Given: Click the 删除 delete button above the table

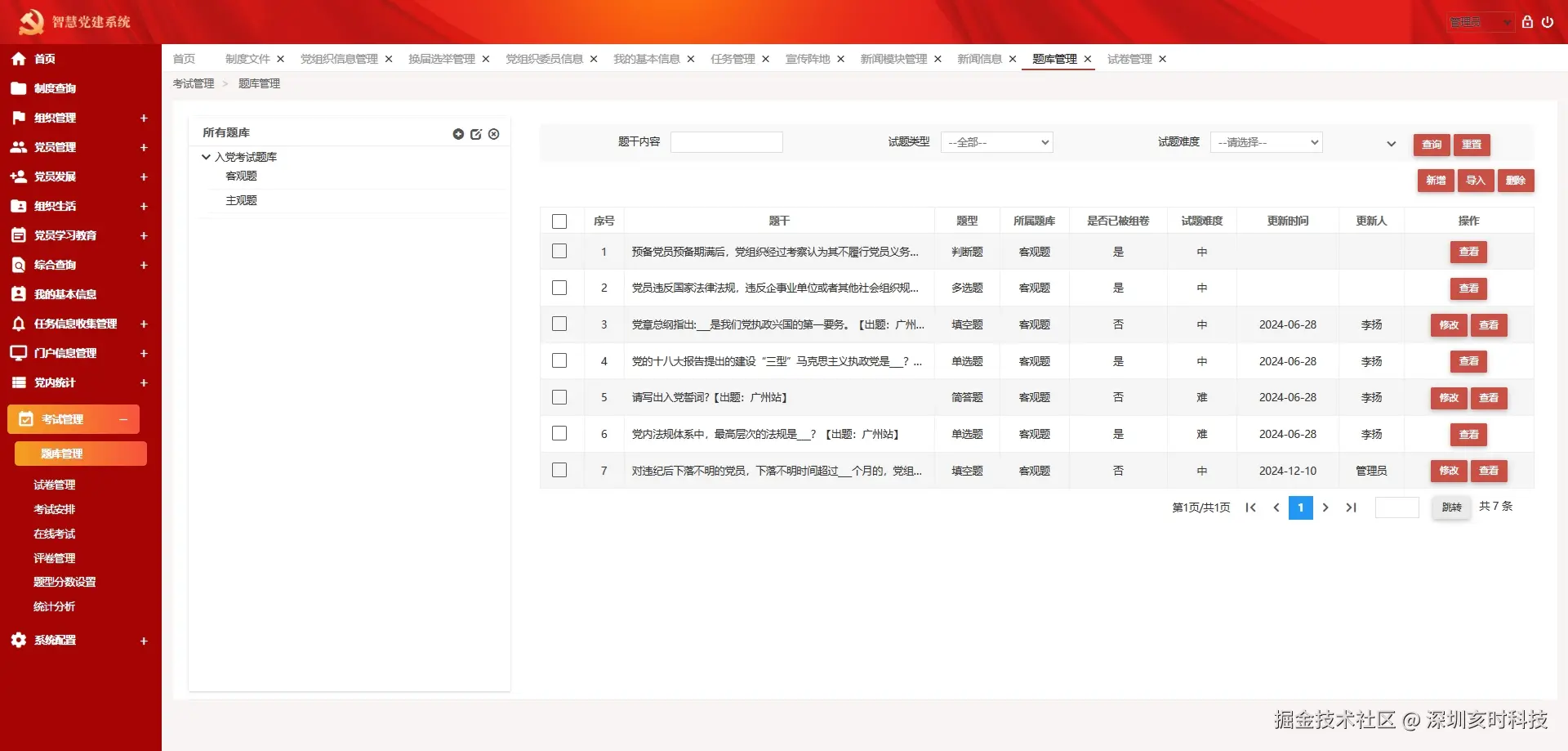Looking at the screenshot, I should point(1516,181).
